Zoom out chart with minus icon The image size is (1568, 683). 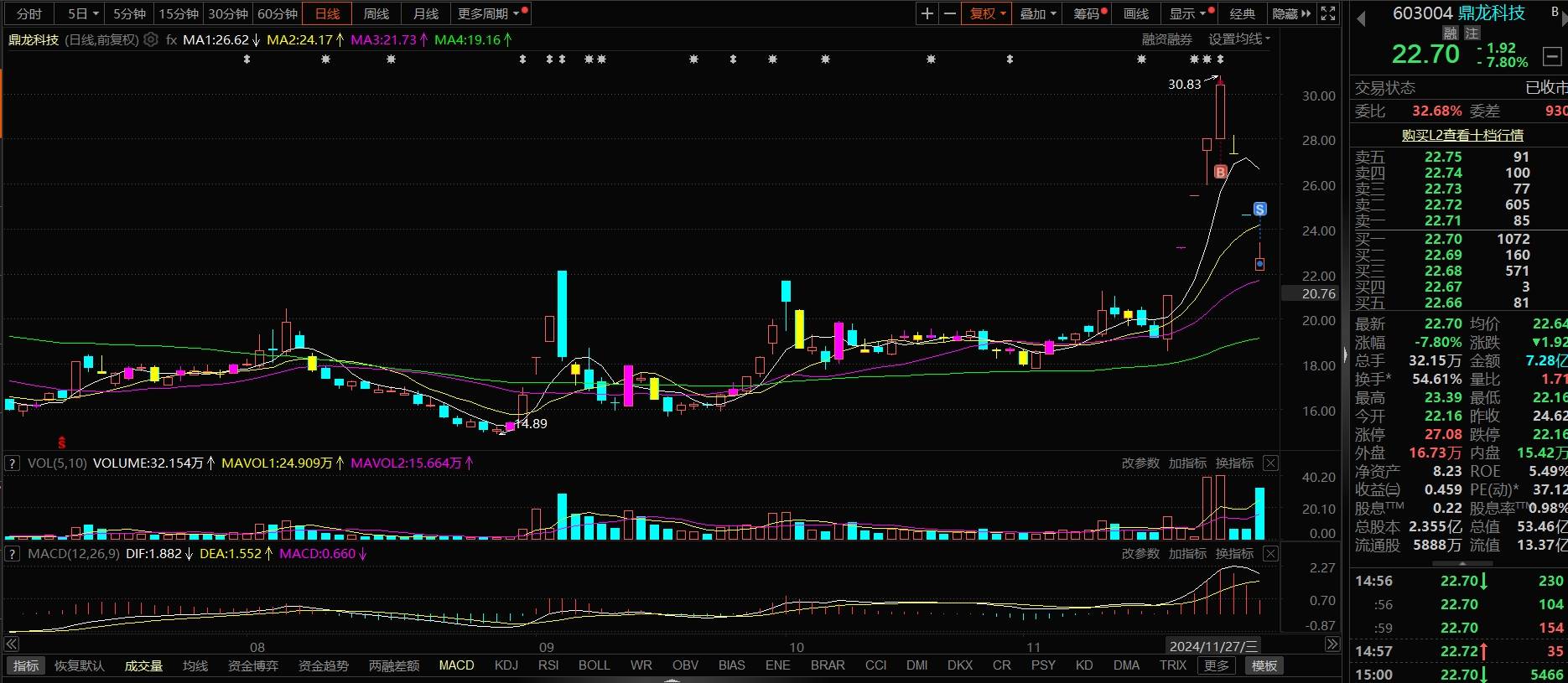(949, 13)
